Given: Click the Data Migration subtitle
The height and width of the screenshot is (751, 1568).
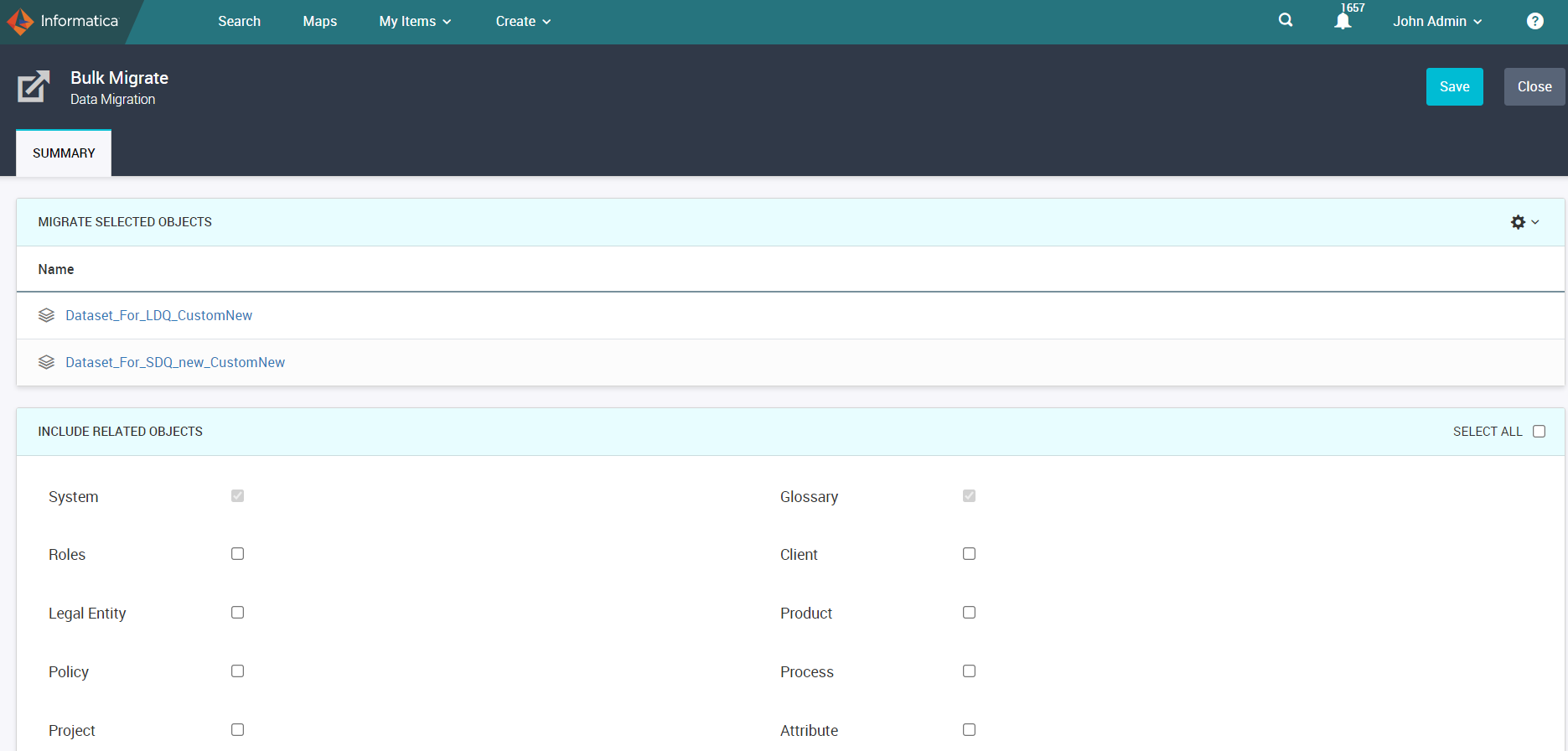Looking at the screenshot, I should (x=112, y=99).
